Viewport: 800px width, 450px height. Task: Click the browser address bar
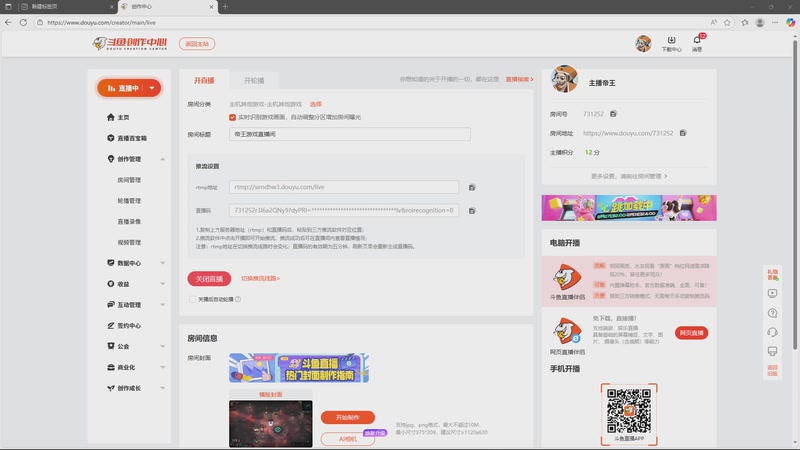point(375,22)
